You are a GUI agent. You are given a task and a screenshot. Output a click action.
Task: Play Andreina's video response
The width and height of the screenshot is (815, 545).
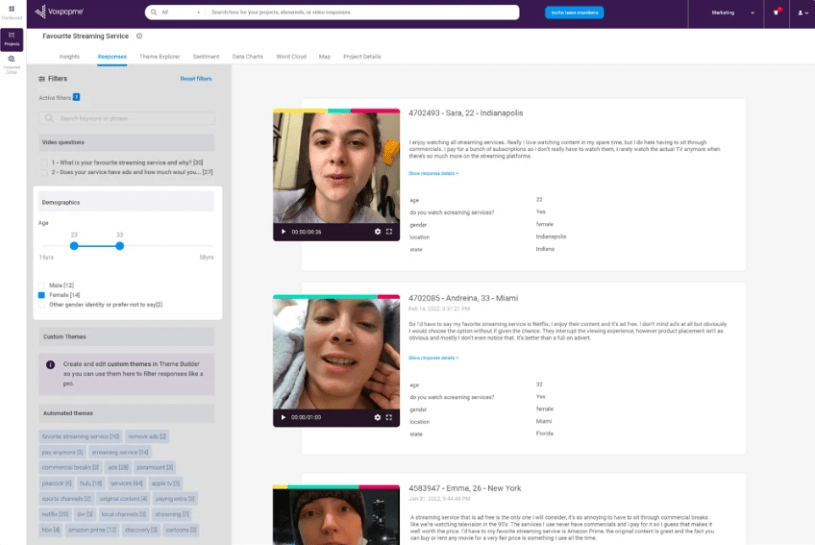[x=283, y=417]
